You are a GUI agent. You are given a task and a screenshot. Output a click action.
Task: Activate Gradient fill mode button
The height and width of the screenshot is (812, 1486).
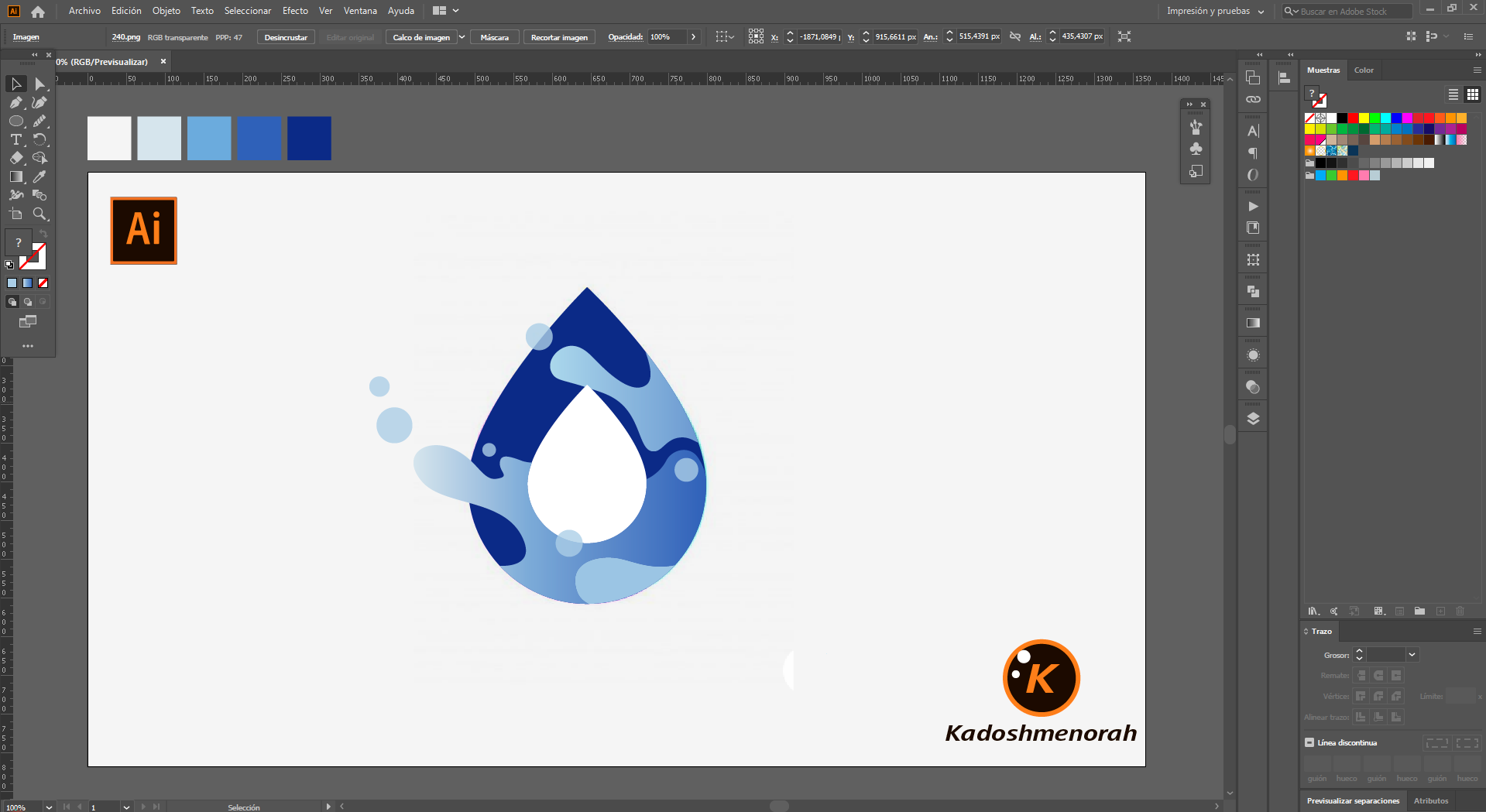pyautogui.click(x=27, y=283)
